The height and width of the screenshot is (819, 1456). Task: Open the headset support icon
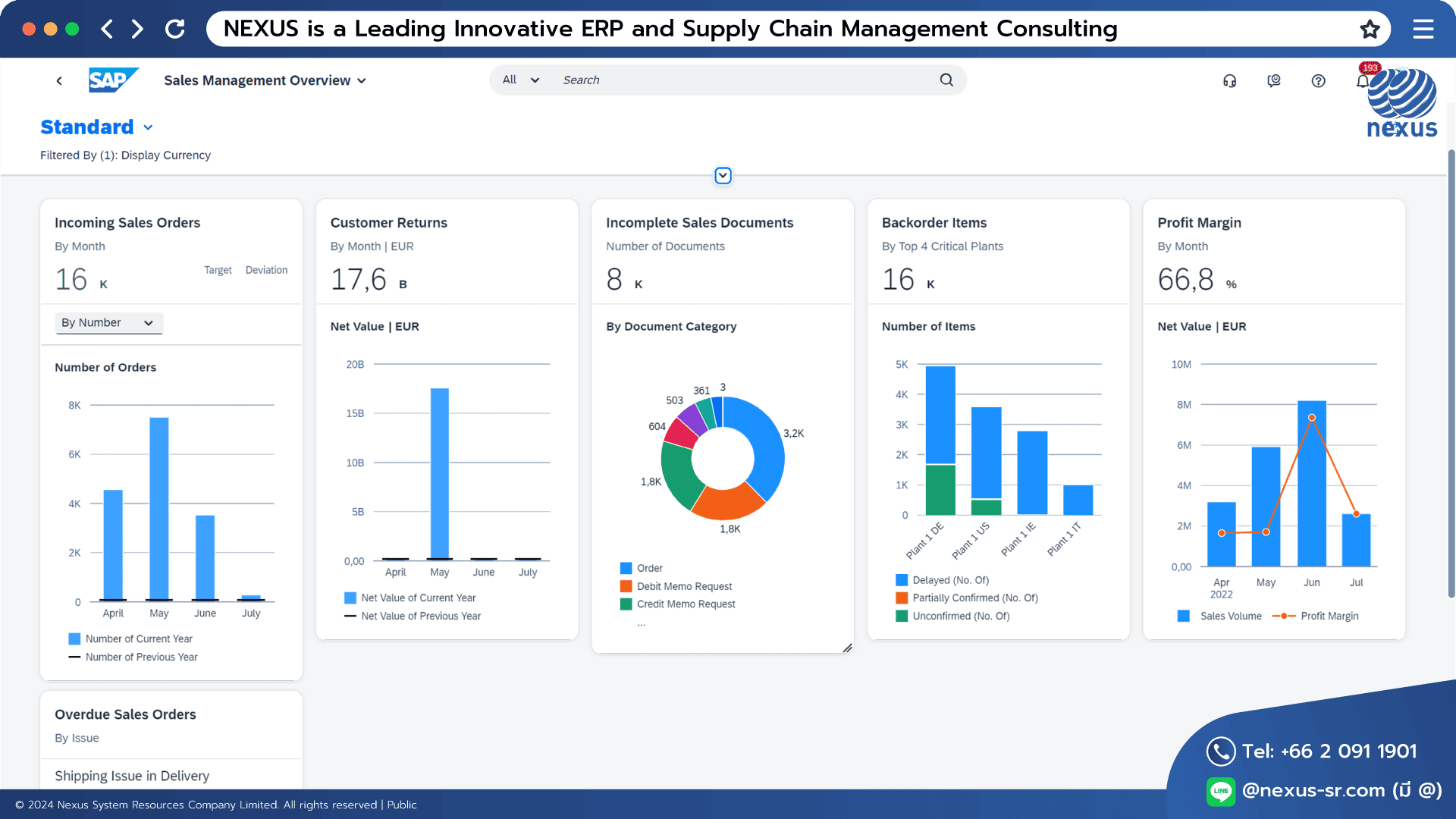pos(1229,80)
